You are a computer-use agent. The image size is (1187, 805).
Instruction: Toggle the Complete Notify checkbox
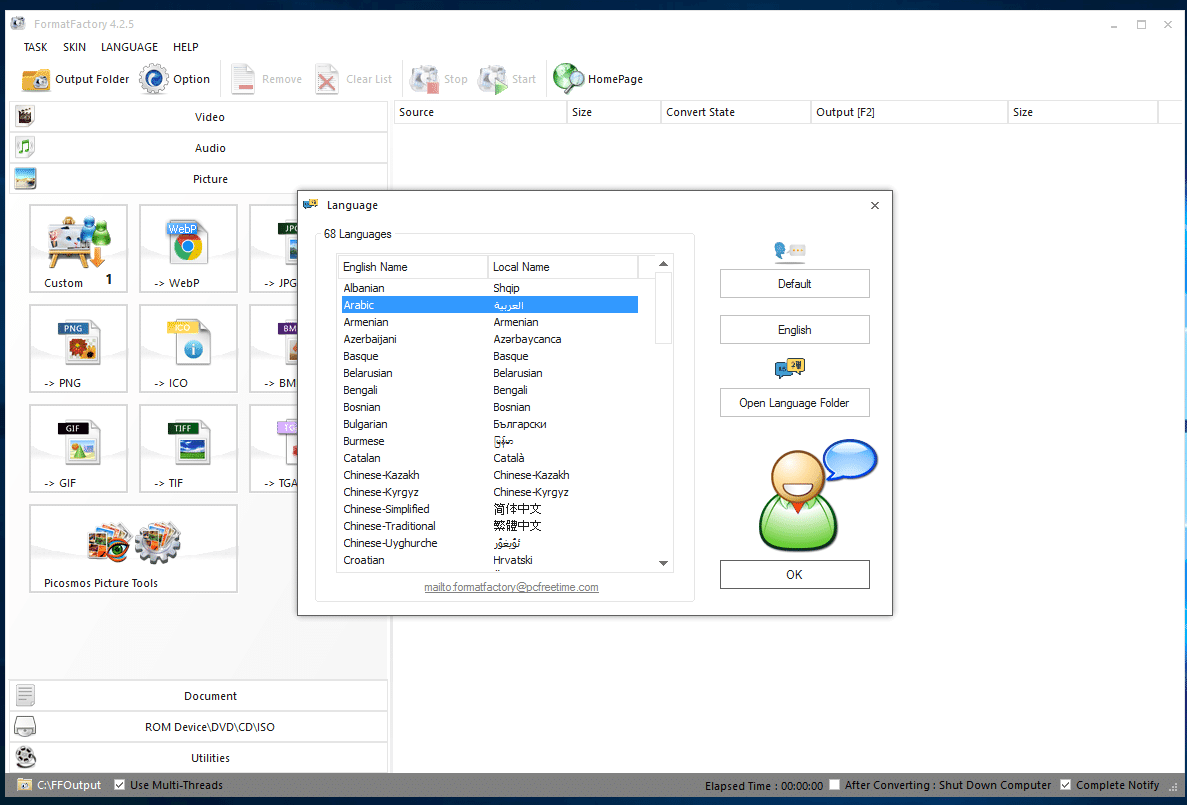[1066, 785]
